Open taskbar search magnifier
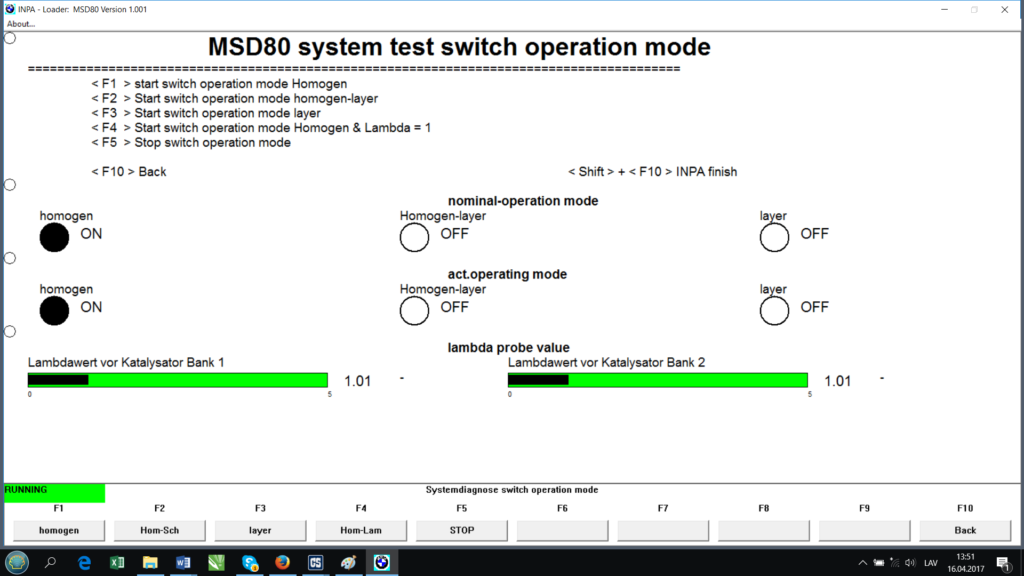Viewport: 1024px width, 576px height. click(x=50, y=562)
